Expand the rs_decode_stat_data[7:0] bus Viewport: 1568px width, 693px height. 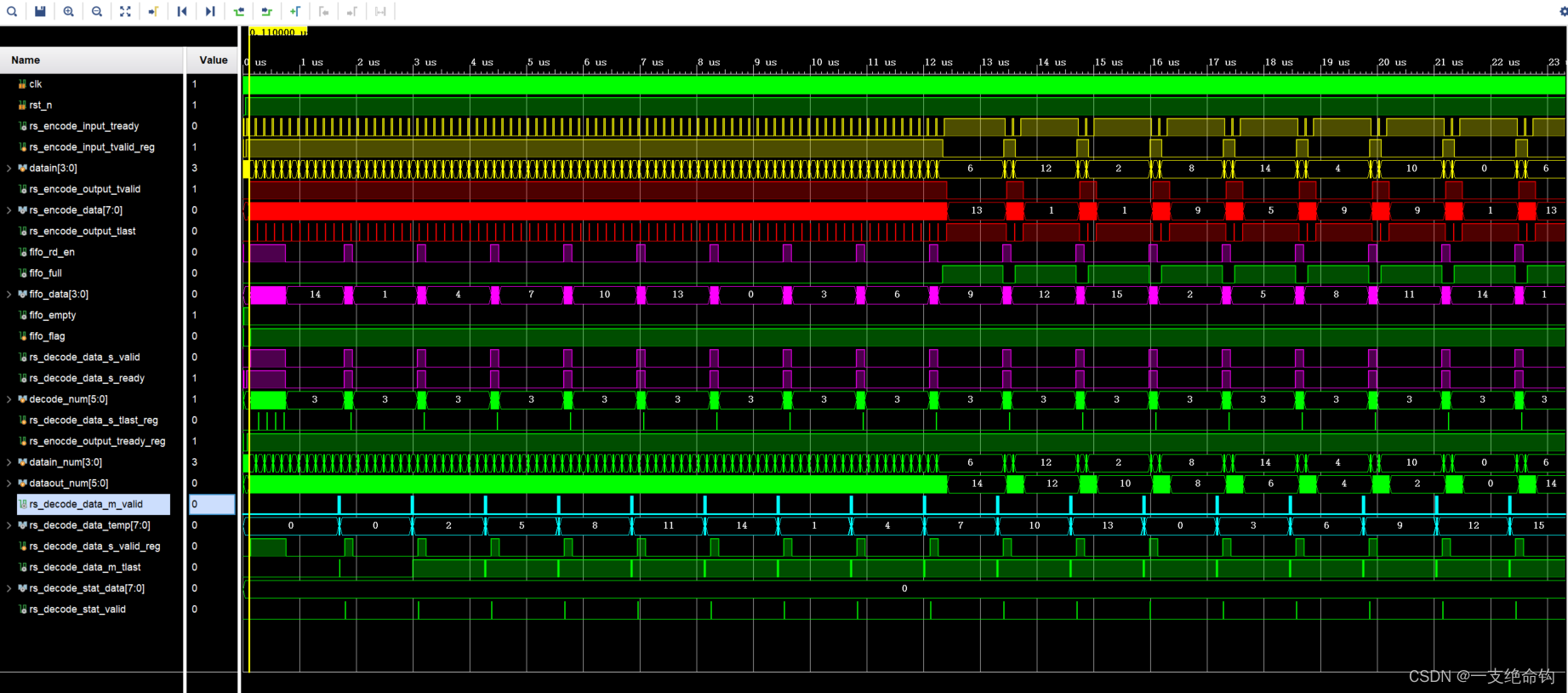(x=9, y=588)
